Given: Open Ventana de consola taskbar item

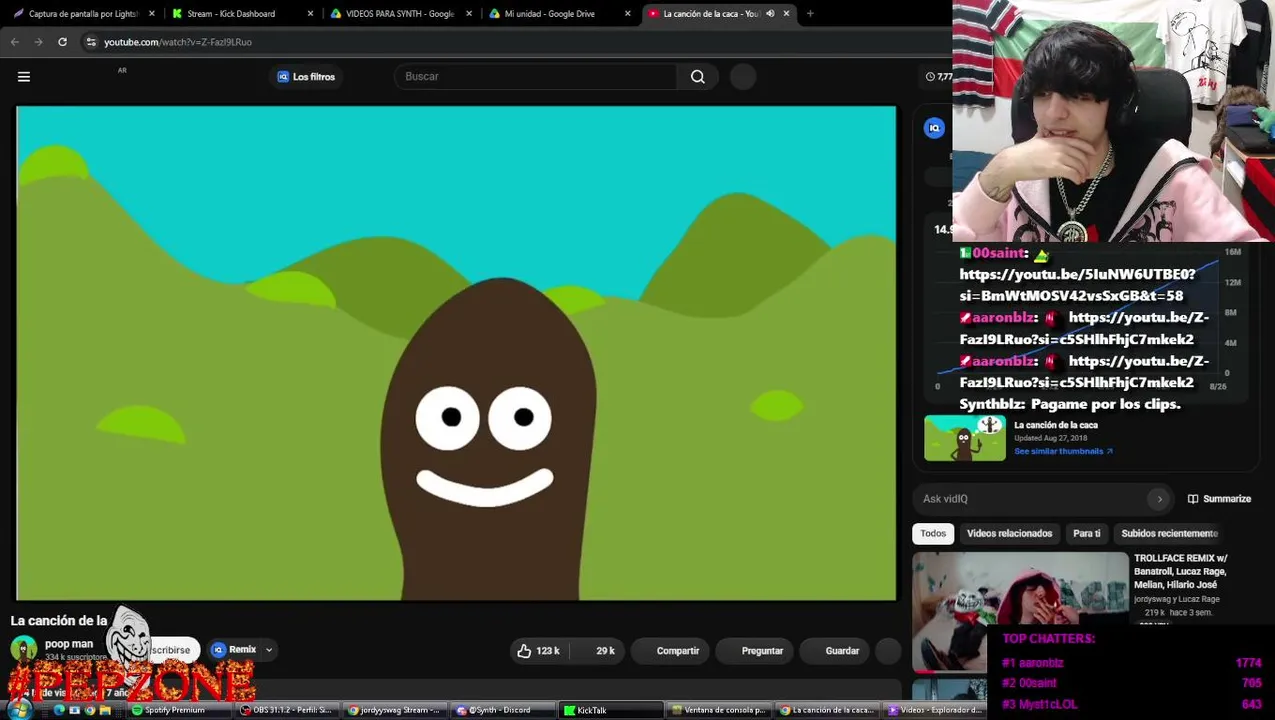Looking at the screenshot, I should tap(718, 710).
